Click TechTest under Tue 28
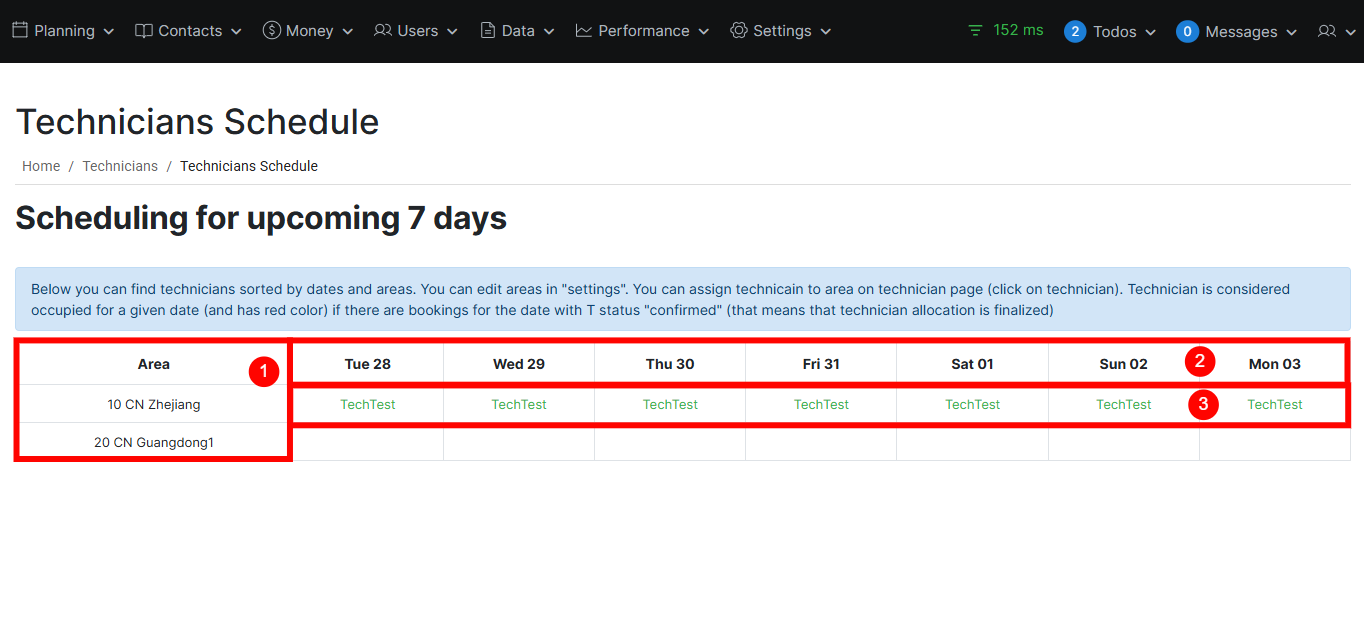Viewport: 1364px width, 632px height. click(x=368, y=405)
